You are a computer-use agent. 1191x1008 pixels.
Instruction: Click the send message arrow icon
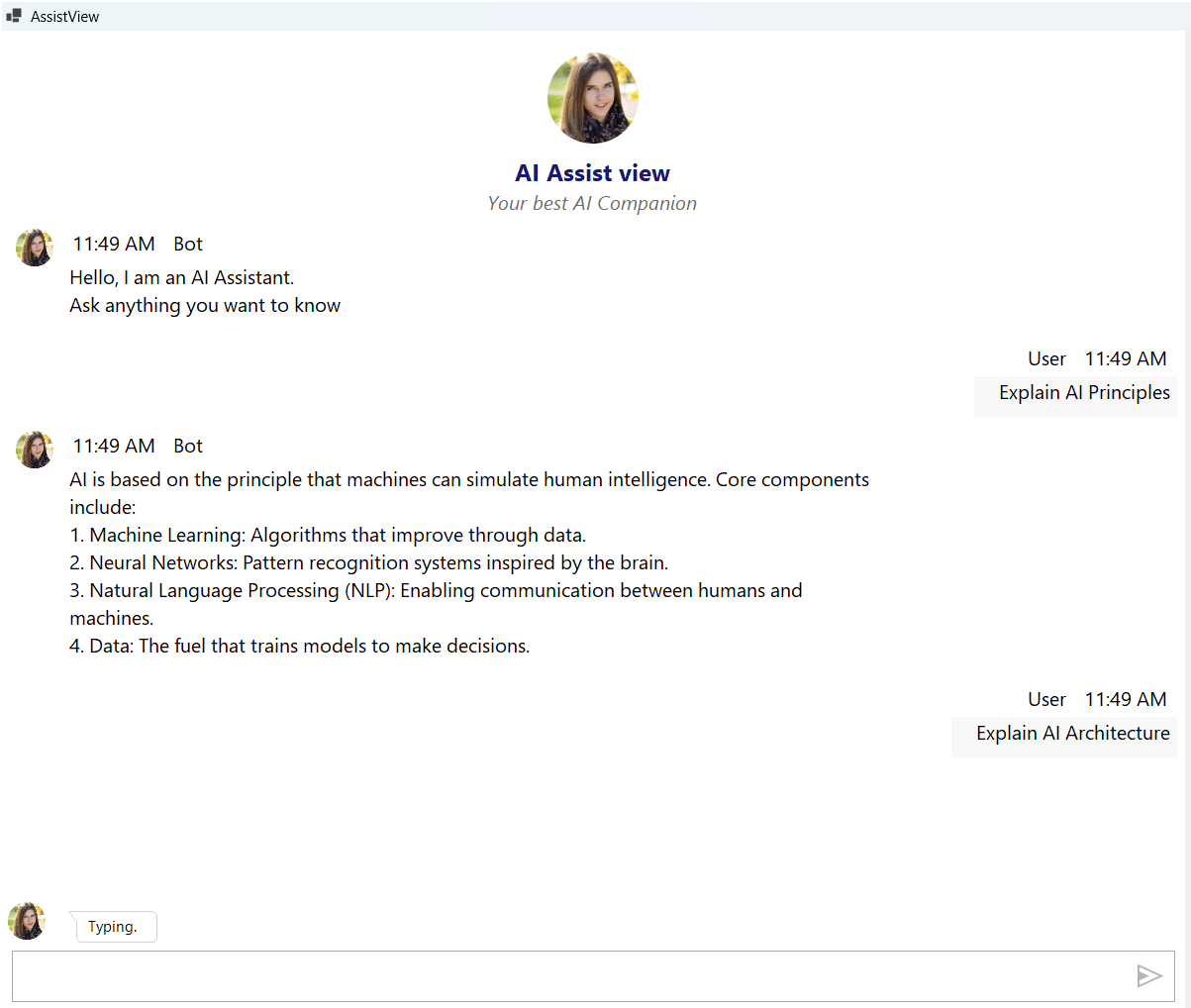[x=1148, y=976]
